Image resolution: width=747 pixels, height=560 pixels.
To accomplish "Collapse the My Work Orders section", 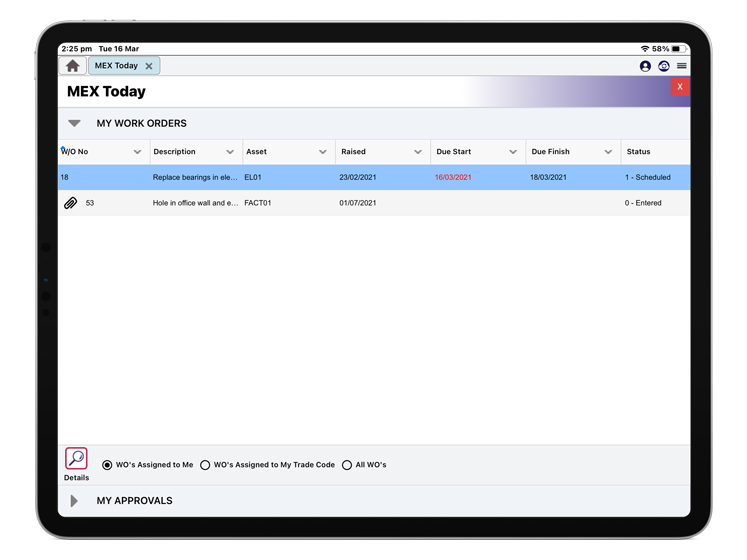I will [x=74, y=123].
